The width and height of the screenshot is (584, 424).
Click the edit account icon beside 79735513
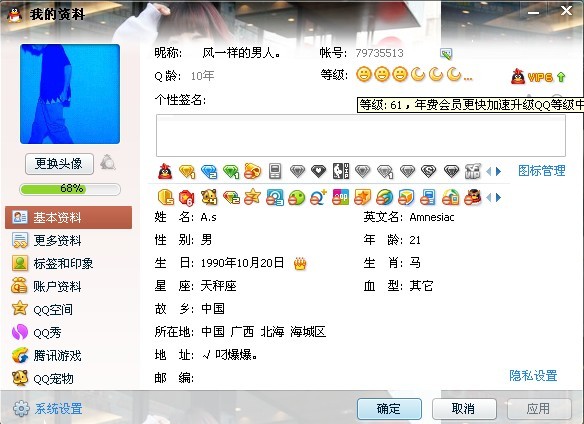pos(446,53)
